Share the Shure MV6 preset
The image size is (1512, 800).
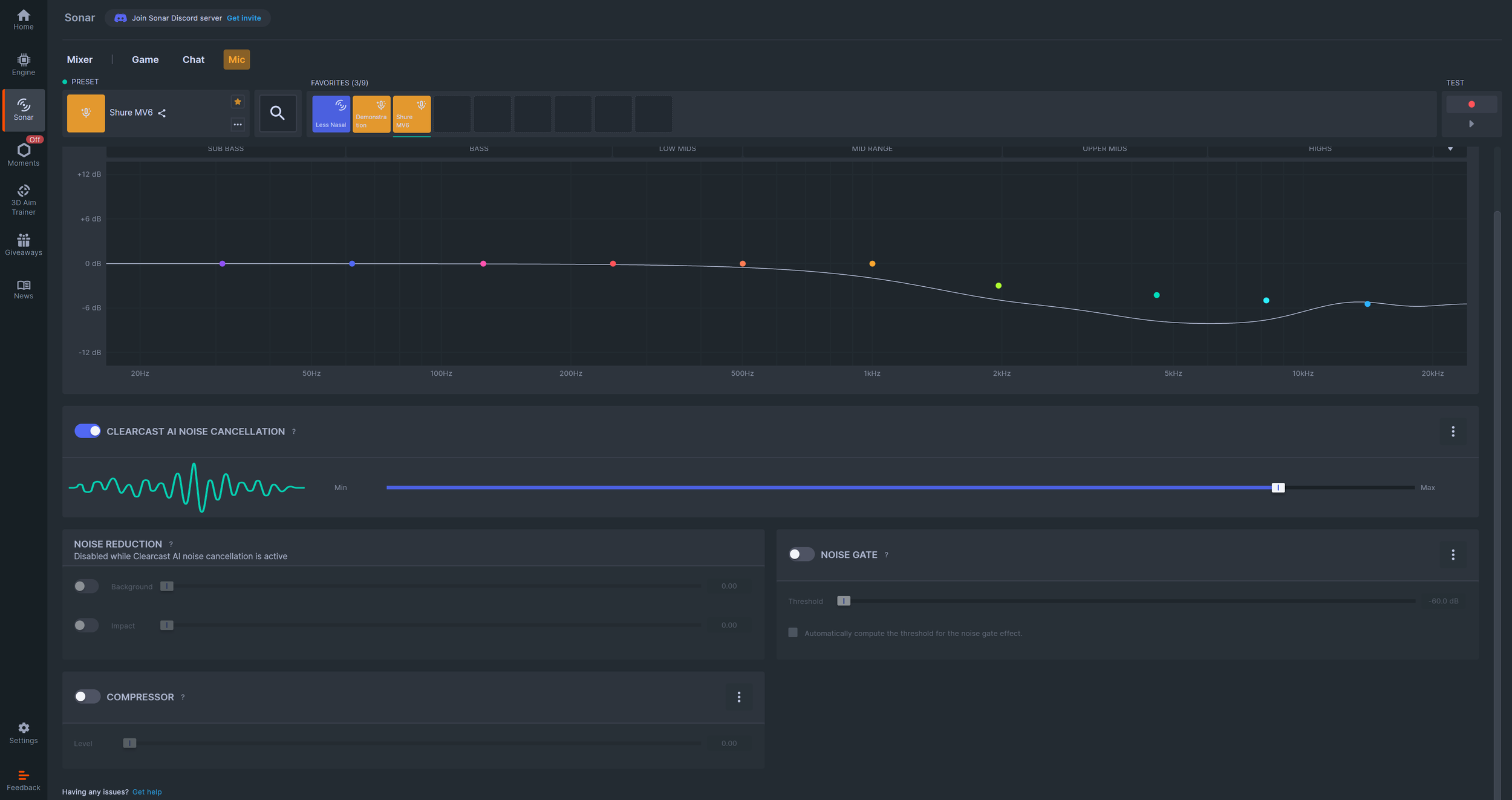pyautogui.click(x=162, y=113)
